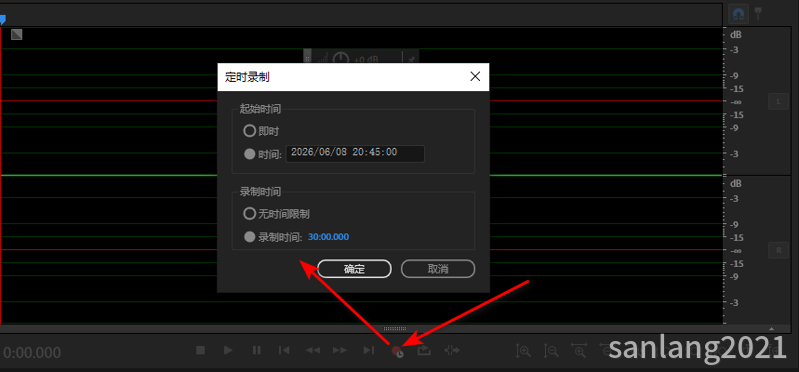Move playhead to next marker

point(368,350)
